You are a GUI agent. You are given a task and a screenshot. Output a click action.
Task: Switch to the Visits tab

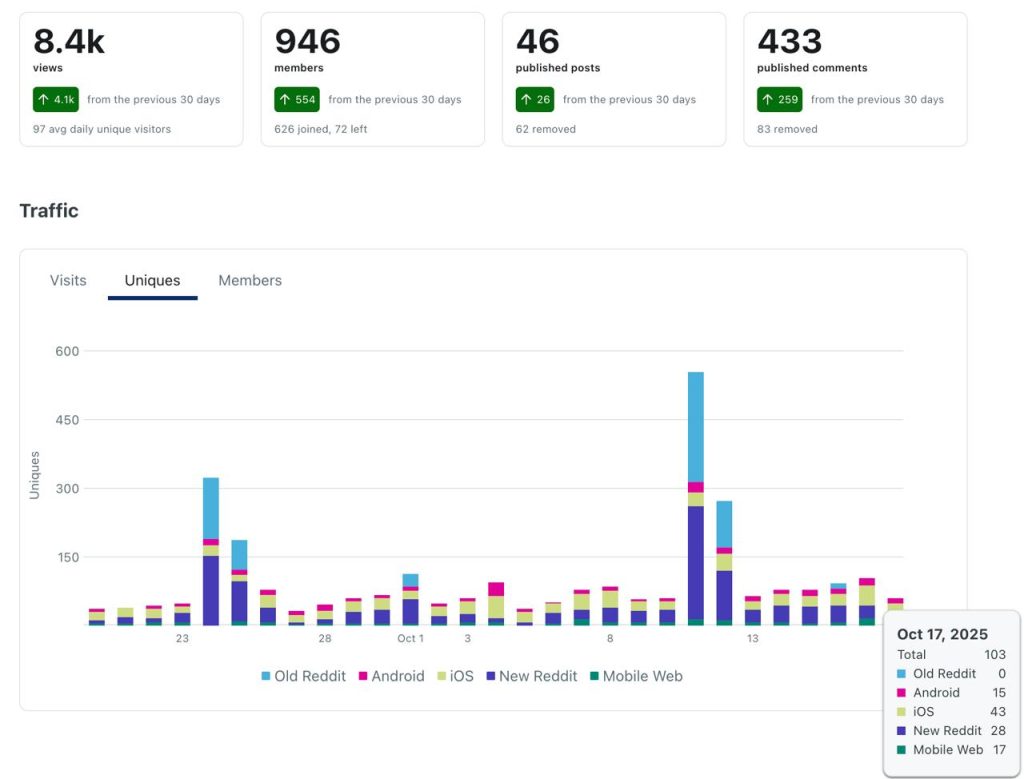68,281
